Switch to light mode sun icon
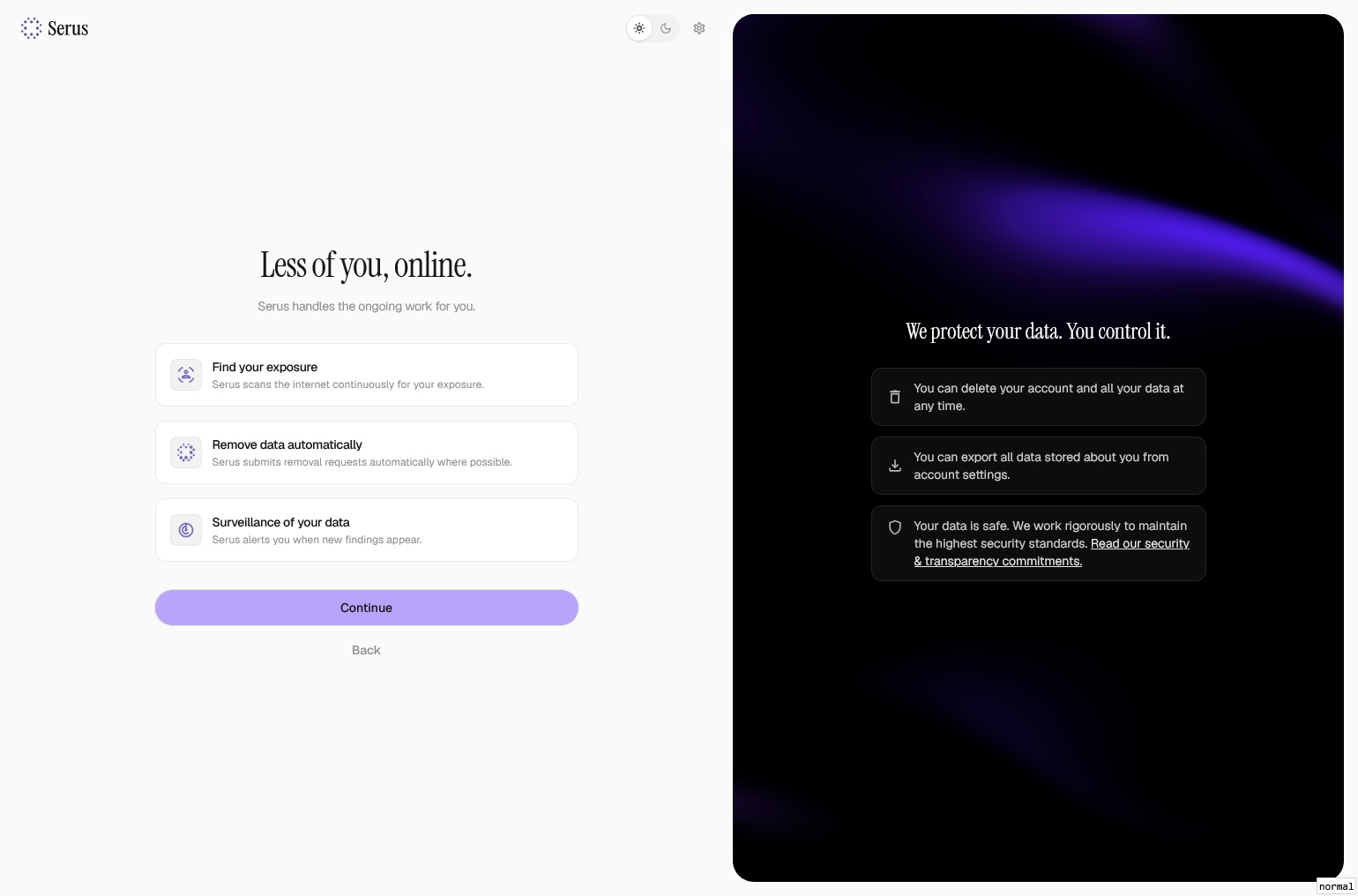 pos(639,28)
